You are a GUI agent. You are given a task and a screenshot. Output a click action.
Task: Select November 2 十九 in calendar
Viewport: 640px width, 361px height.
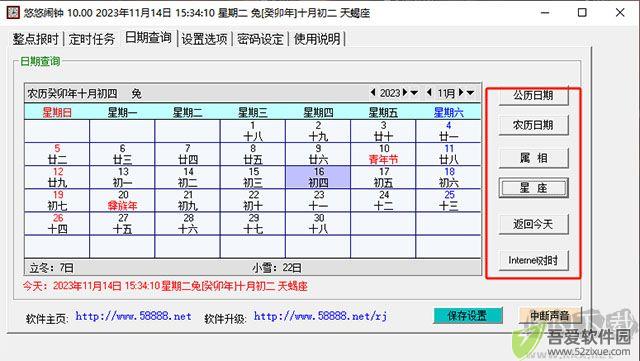point(318,131)
